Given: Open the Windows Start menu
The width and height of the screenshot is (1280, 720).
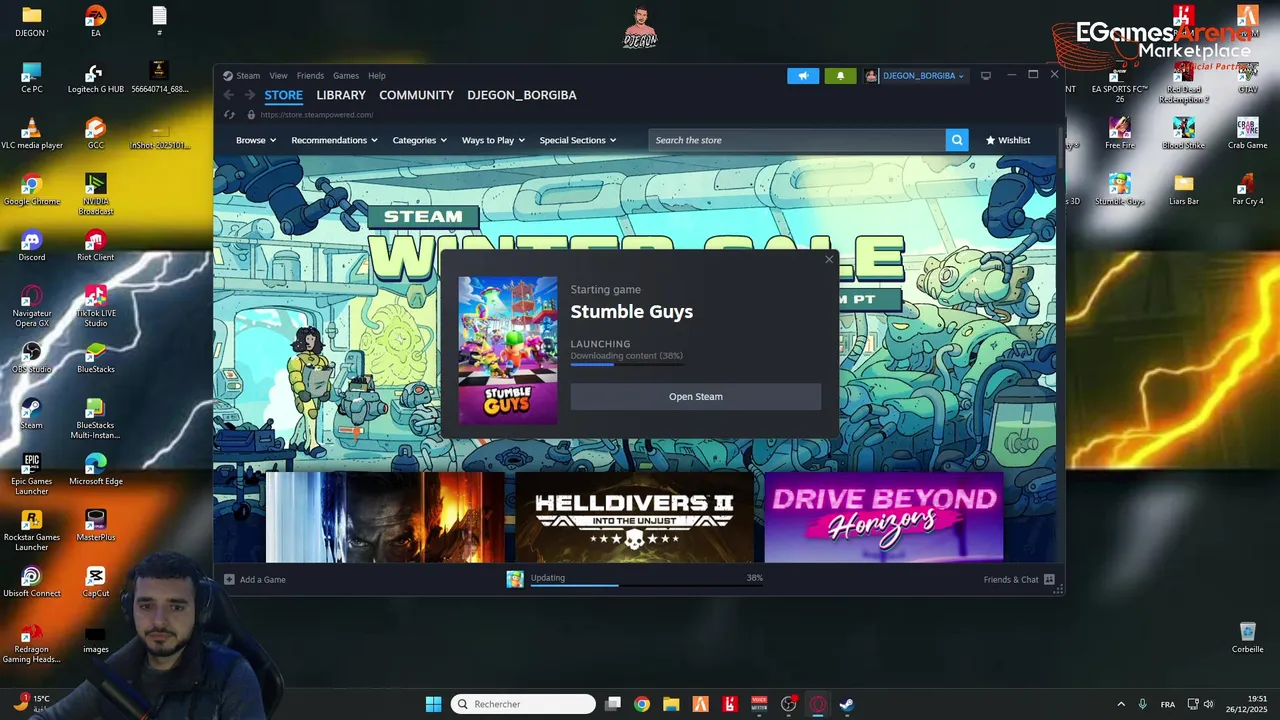Looking at the screenshot, I should coord(433,704).
